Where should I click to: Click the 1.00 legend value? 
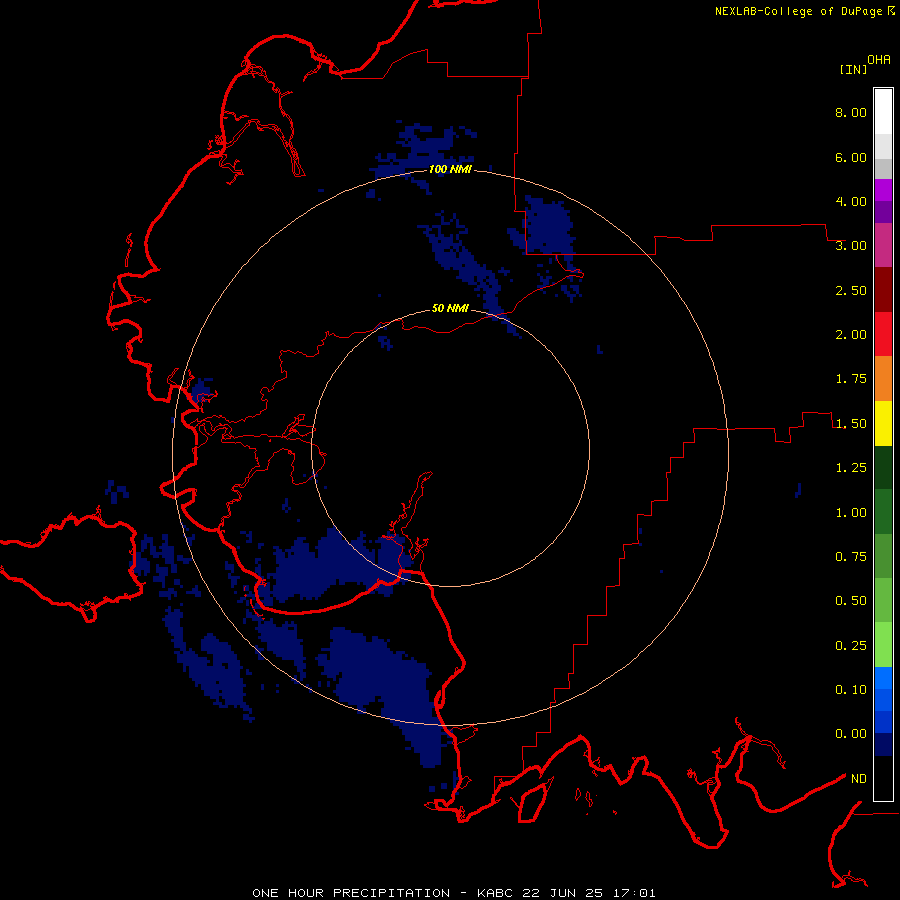[851, 513]
